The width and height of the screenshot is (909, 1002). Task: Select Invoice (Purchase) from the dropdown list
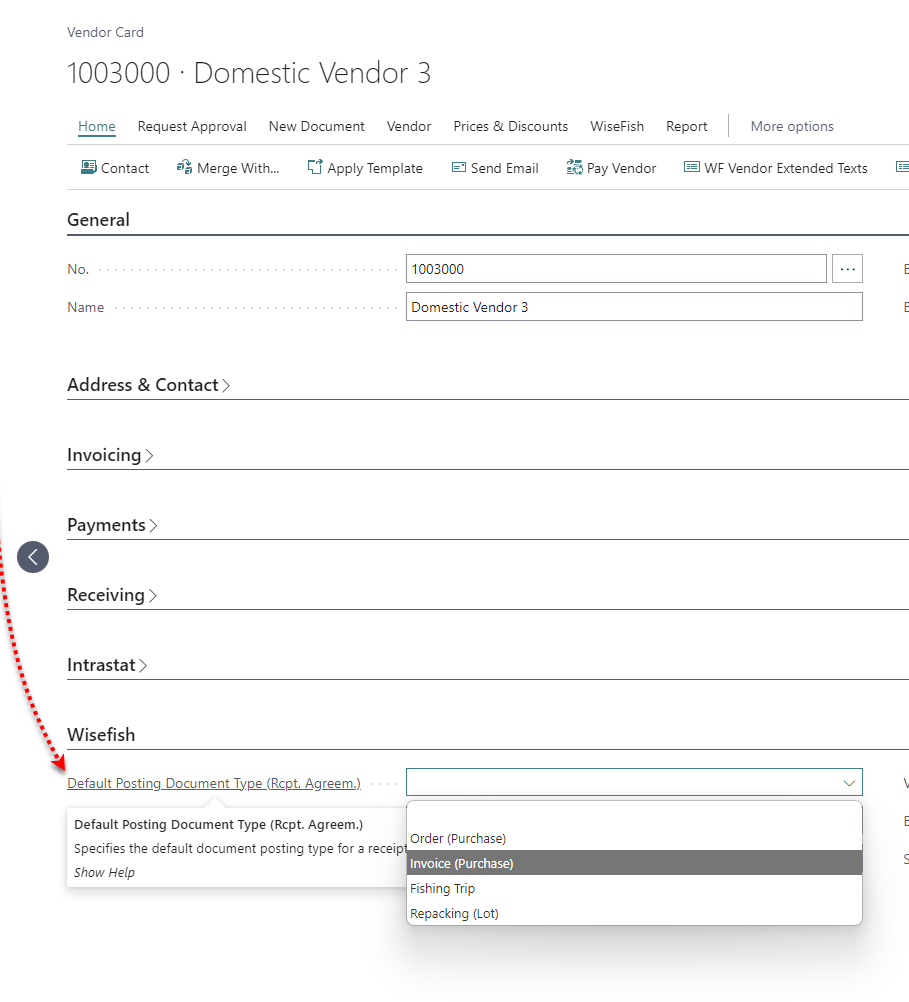pos(462,863)
